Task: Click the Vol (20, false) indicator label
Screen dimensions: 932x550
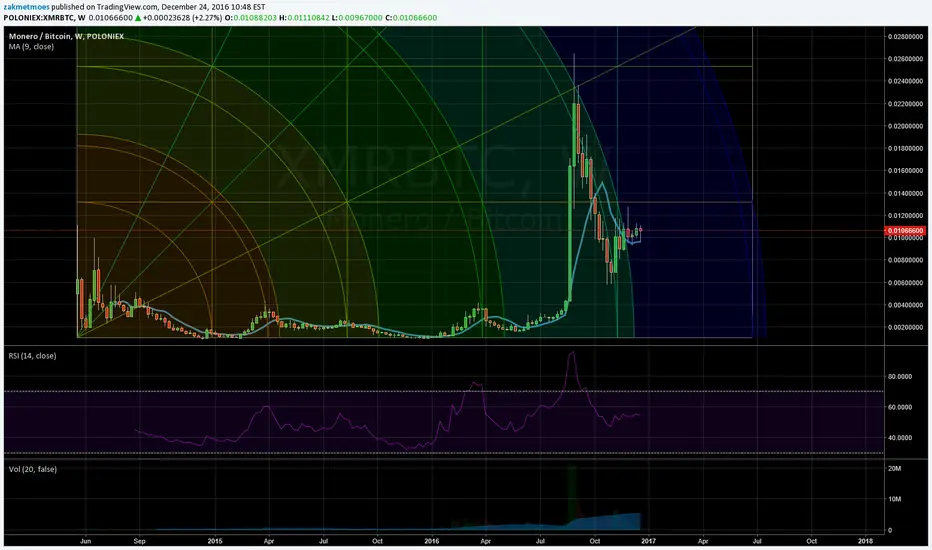Action: 33,469
